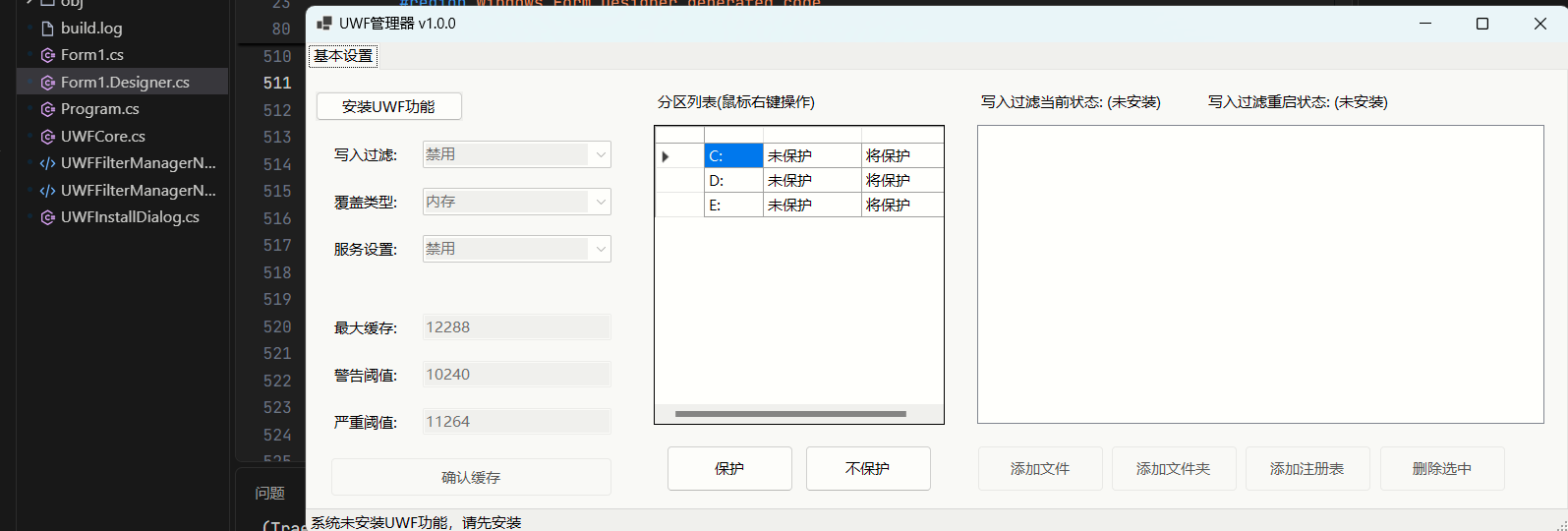
Task: Click the 添加文件夹 button
Action: coord(1173,469)
